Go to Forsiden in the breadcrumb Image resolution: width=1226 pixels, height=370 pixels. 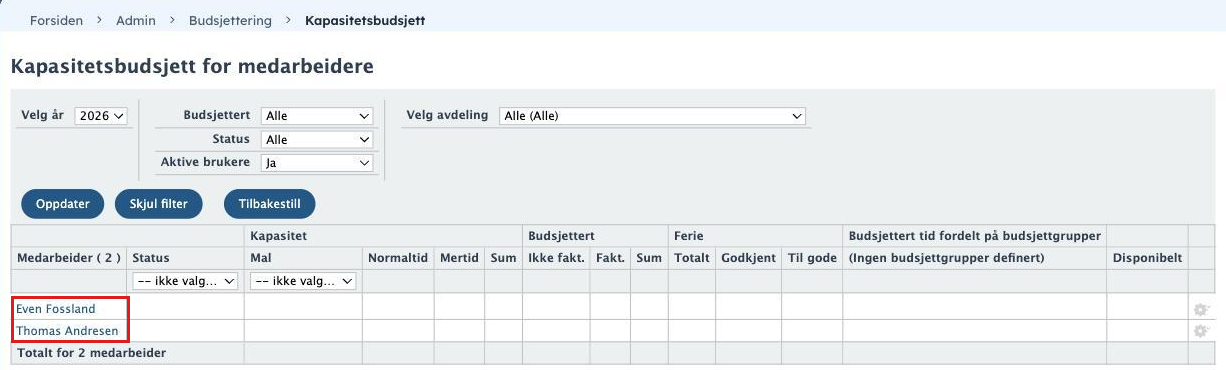coord(56,20)
